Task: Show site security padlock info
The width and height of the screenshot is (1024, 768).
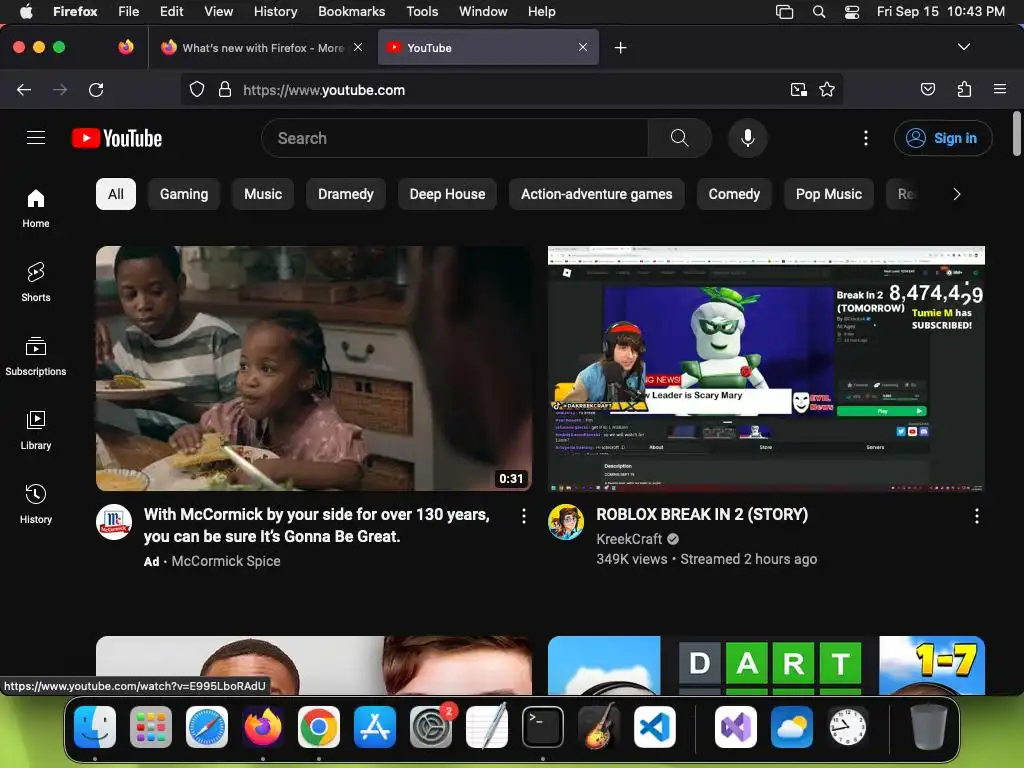Action: [225, 89]
